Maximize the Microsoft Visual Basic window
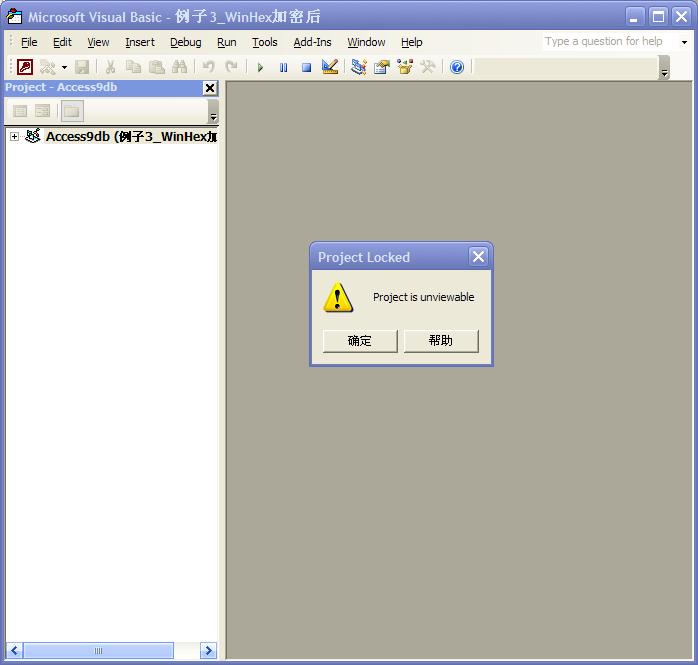The image size is (698, 665). 658,17
